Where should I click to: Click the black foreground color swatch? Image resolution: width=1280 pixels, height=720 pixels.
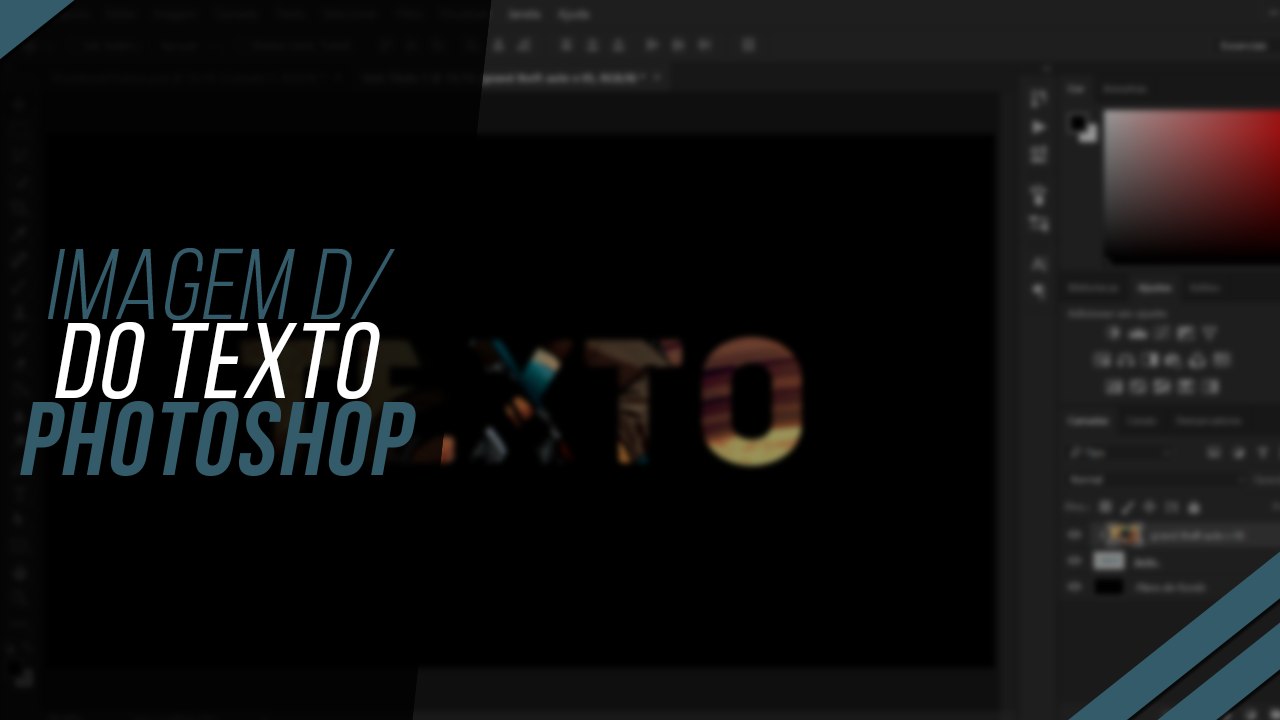(x=1078, y=122)
